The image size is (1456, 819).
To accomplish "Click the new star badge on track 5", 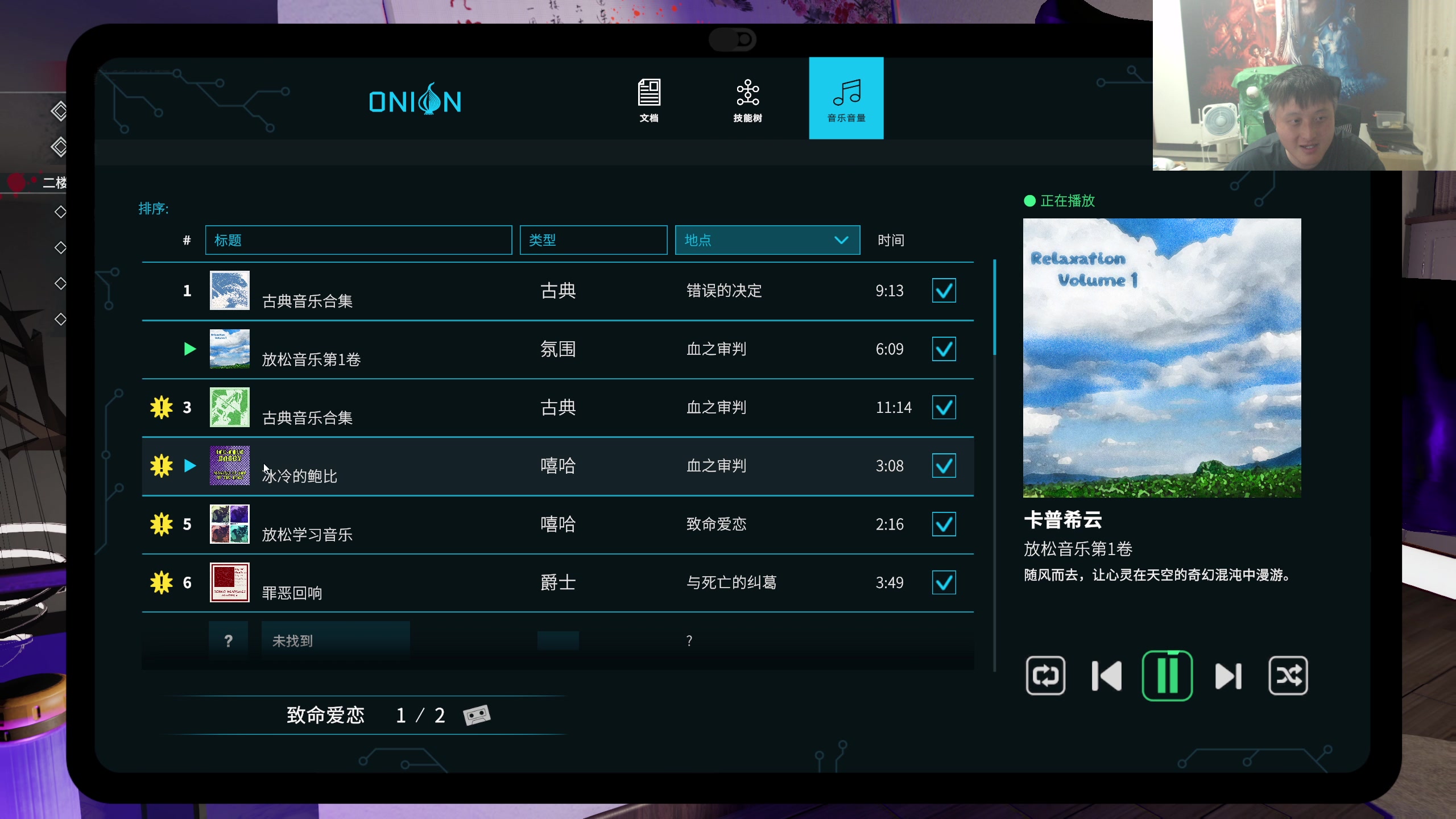I will pos(162,524).
